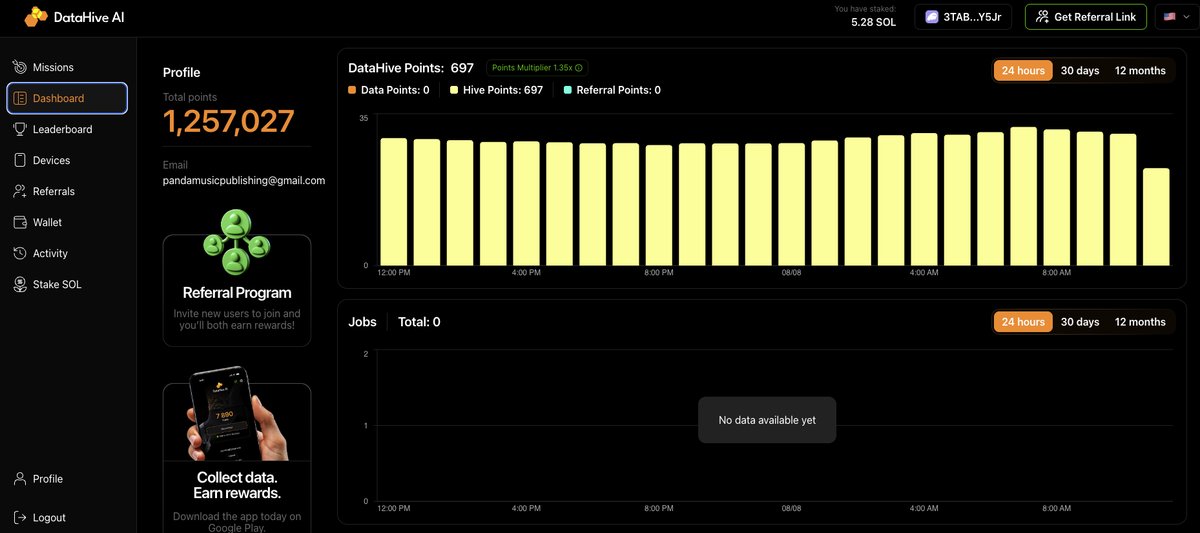Screen dimensions: 1200x533
Task: Click the No data available yet message
Action: coord(767,420)
